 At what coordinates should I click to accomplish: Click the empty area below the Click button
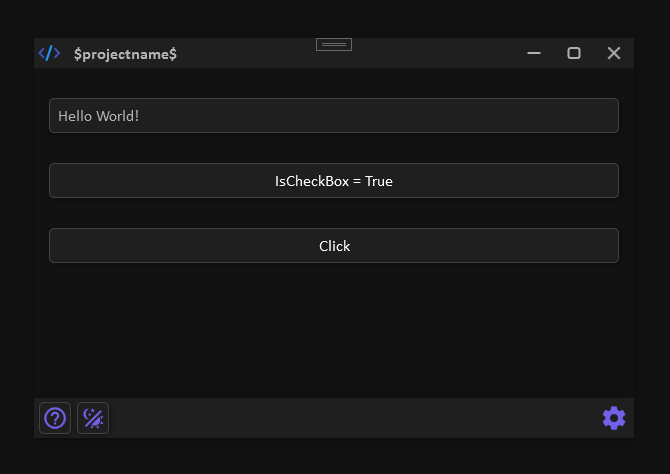(334, 330)
